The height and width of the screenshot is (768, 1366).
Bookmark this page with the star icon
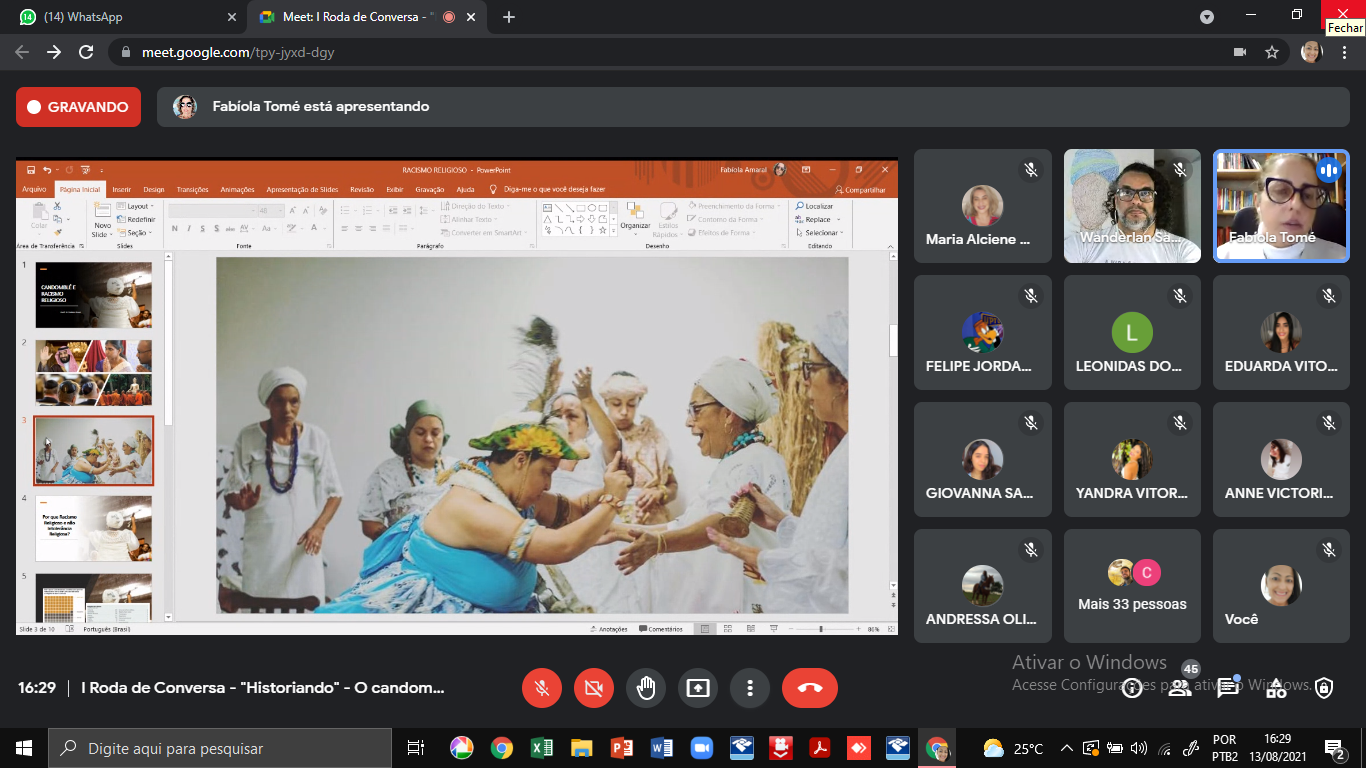1272,52
